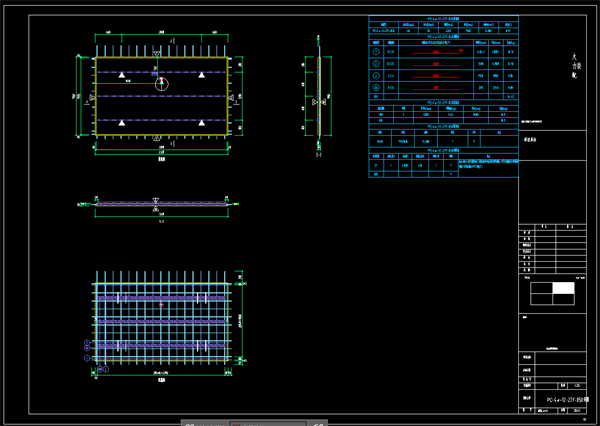
Task: Select the section label text beneath the horizontal section view
Action: click(161, 221)
